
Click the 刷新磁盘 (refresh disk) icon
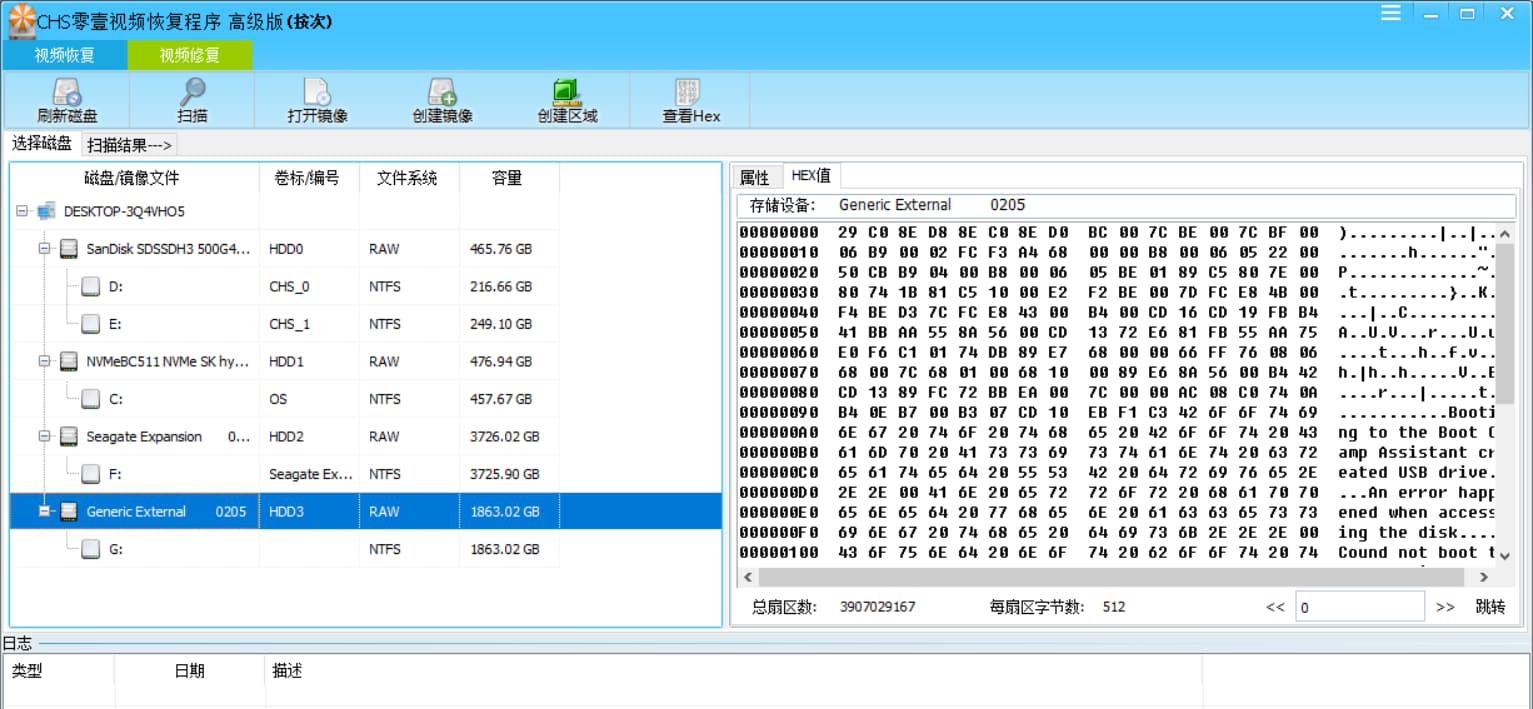pos(66,100)
